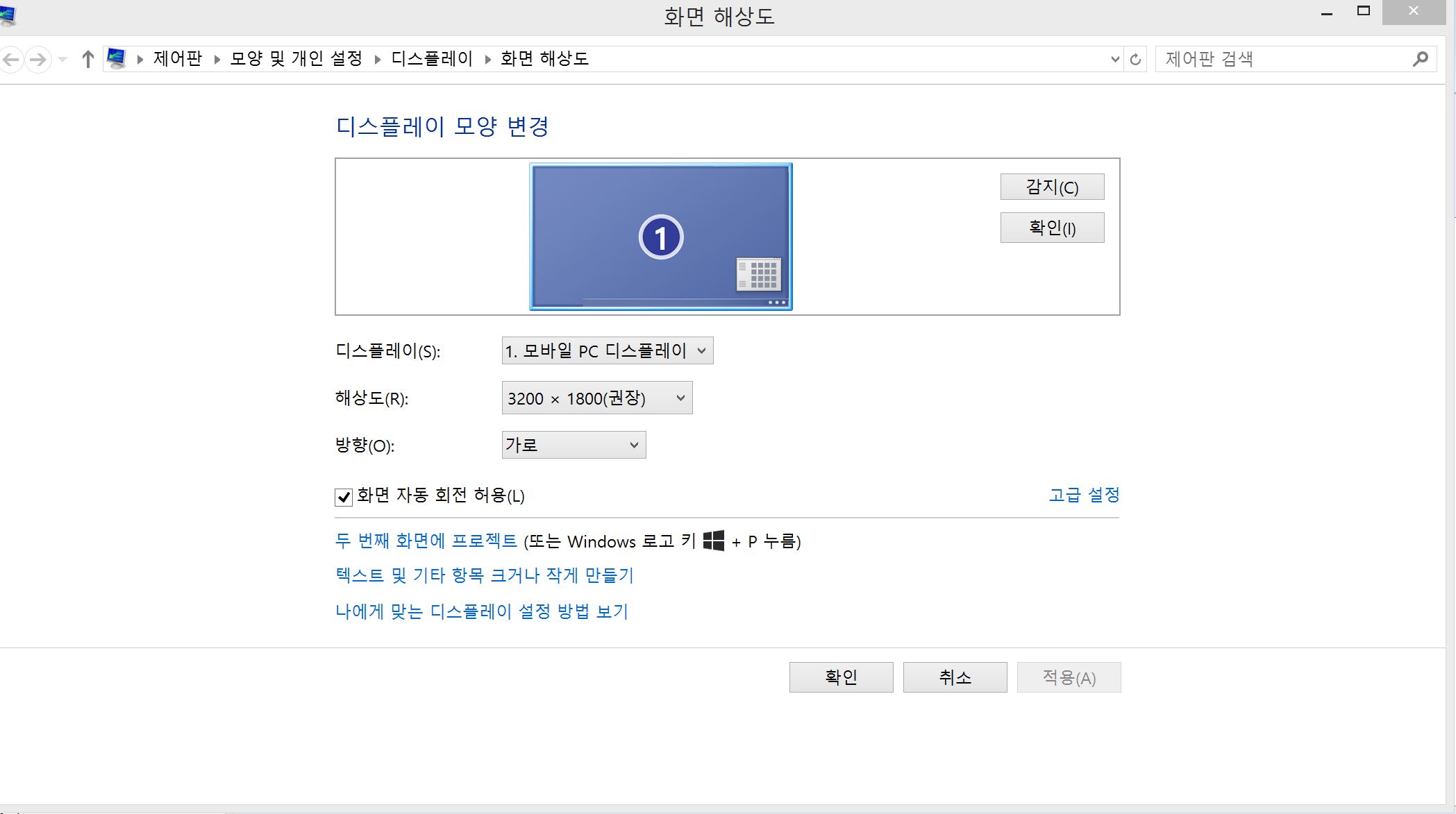Click the search magnifier icon

[1420, 59]
